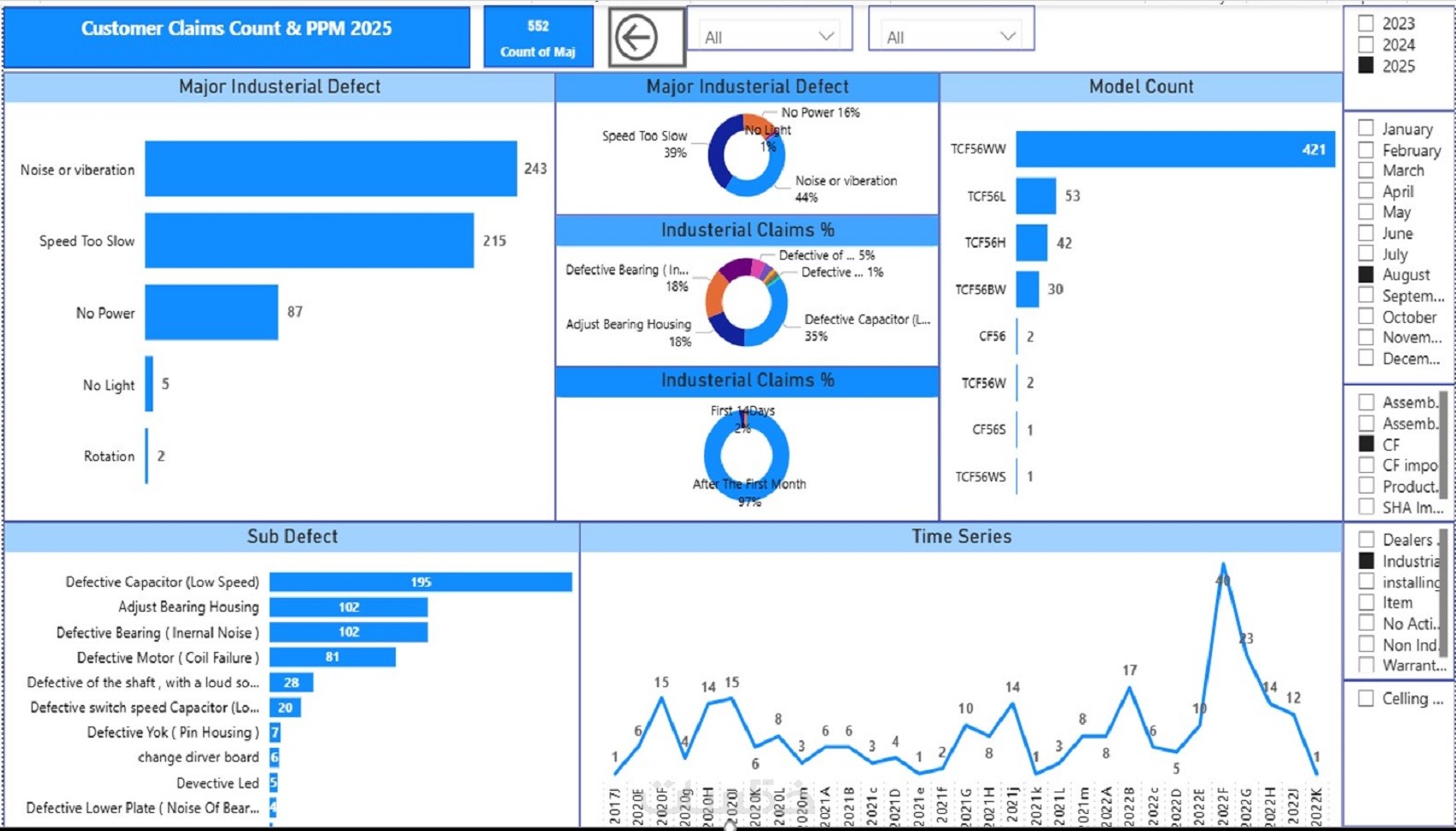
Task: Click the TCF56WW model count bar
Action: click(x=1175, y=149)
